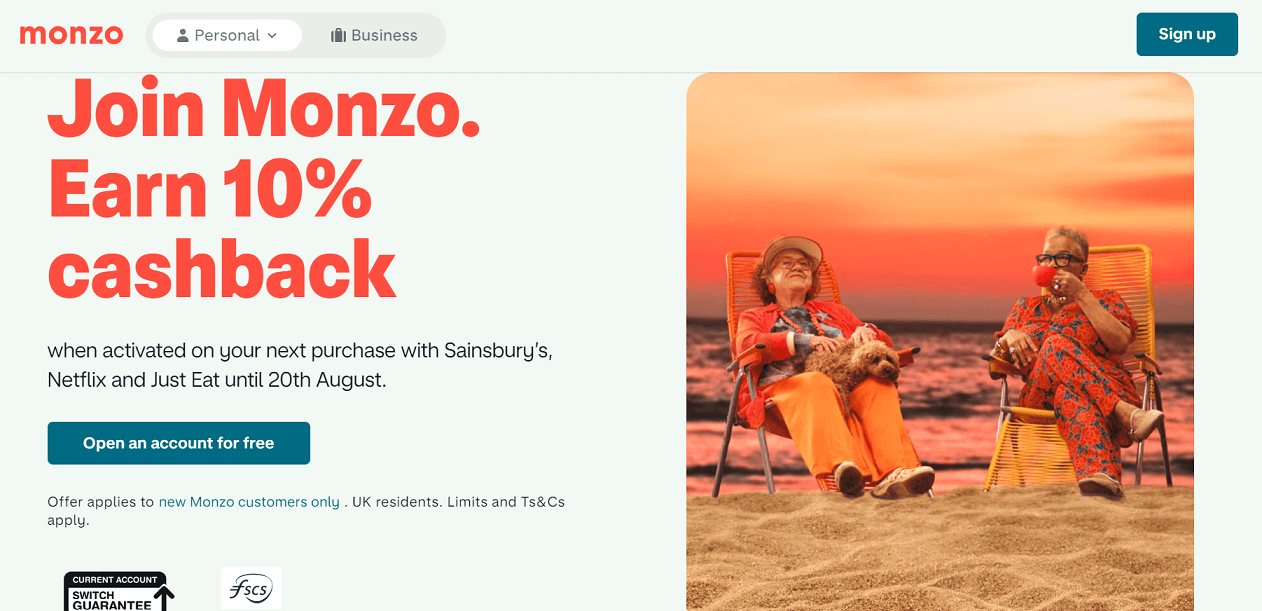Image resolution: width=1262 pixels, height=611 pixels.
Task: Click the beach hero photograph
Action: click(939, 341)
